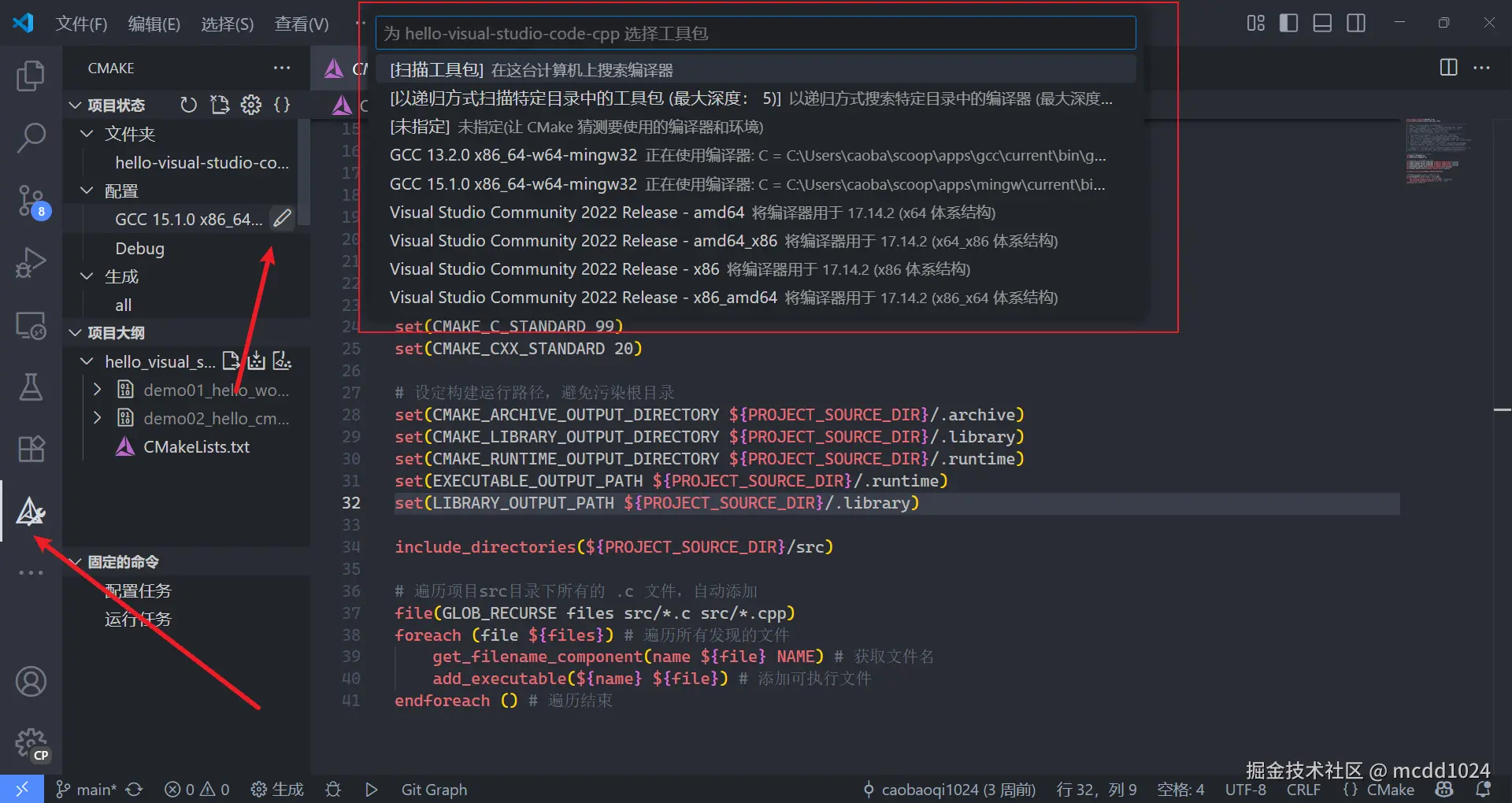Click main* branch in status bar
1512x803 pixels.
point(86,789)
